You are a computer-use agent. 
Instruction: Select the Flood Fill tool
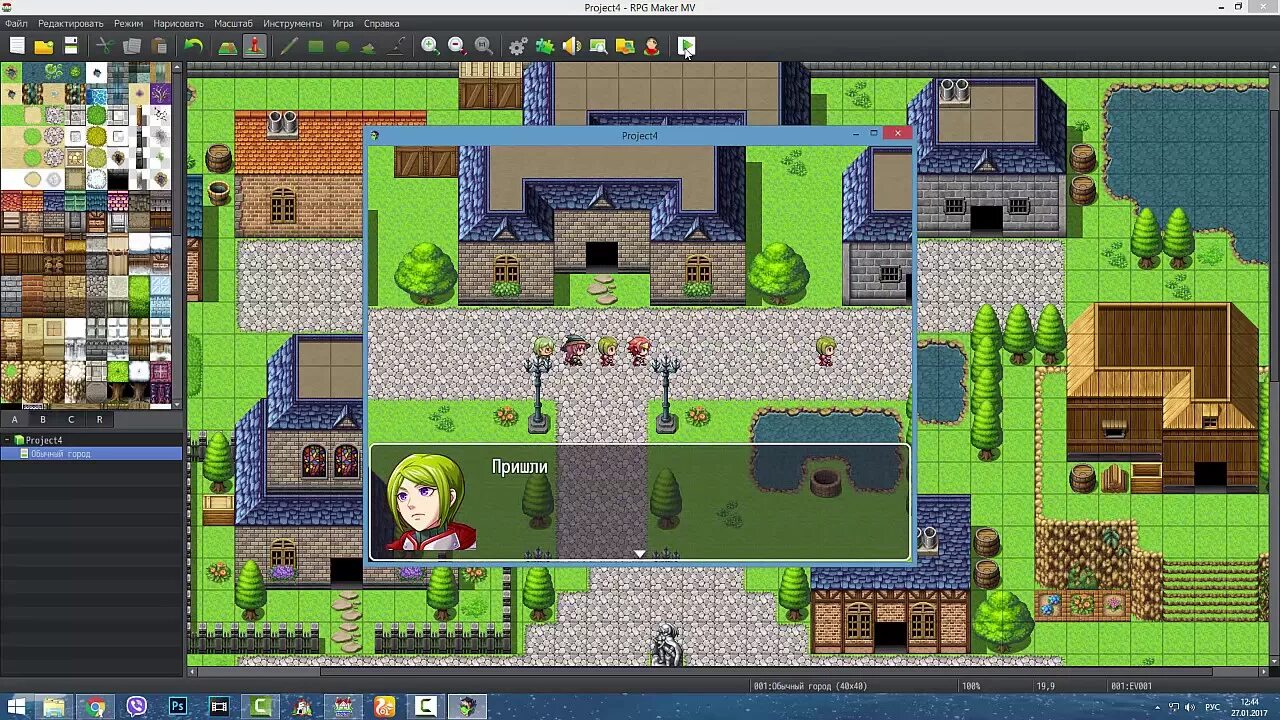click(x=369, y=45)
